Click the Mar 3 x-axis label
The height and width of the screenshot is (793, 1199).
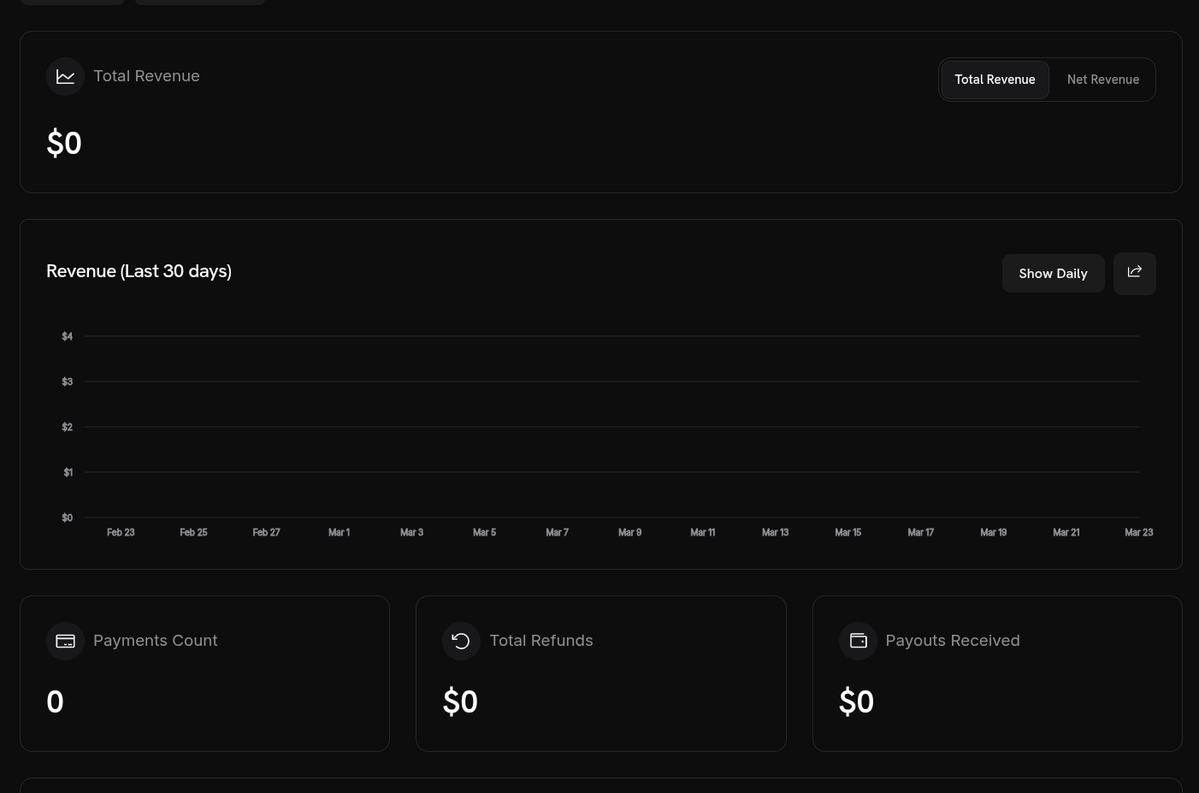411,532
